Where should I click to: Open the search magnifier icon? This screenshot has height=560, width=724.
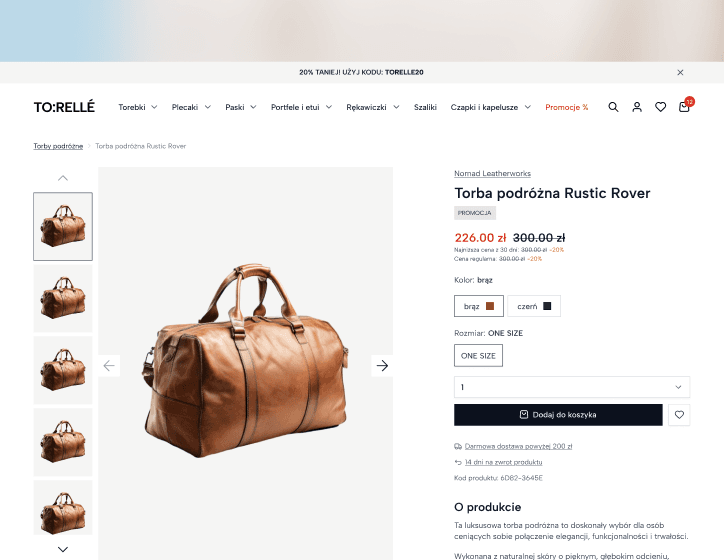[613, 107]
